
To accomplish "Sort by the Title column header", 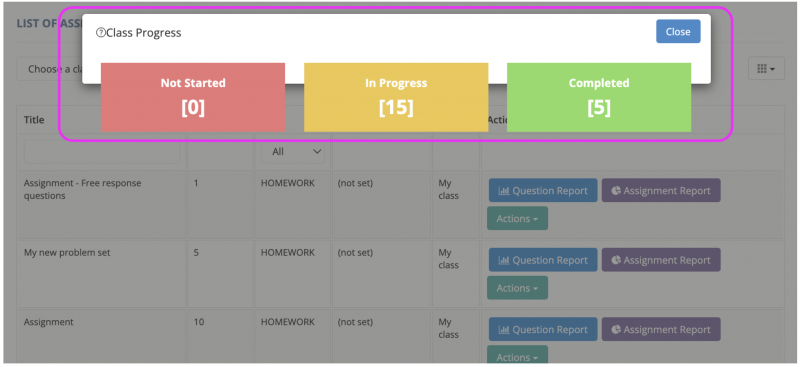I will (x=34, y=120).
